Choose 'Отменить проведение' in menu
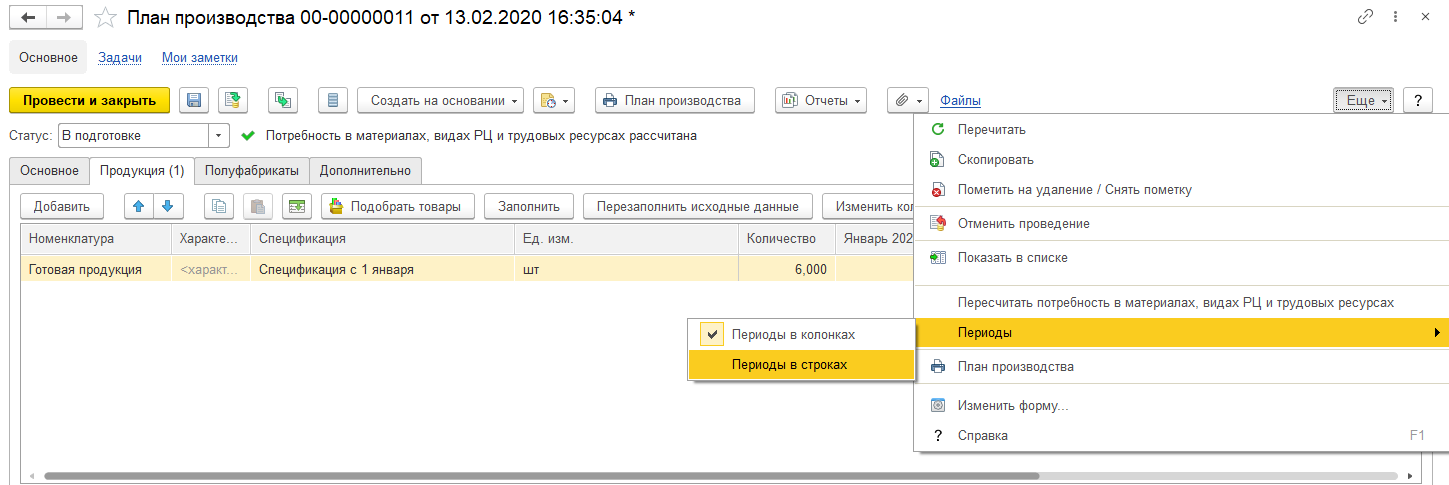Viewport: 1449px width, 485px height. 1023,223
